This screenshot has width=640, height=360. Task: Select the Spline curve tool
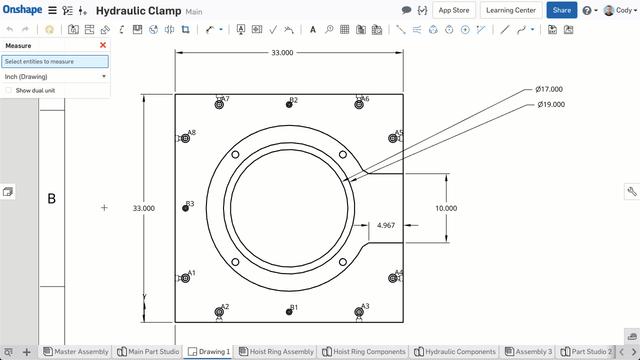521,29
